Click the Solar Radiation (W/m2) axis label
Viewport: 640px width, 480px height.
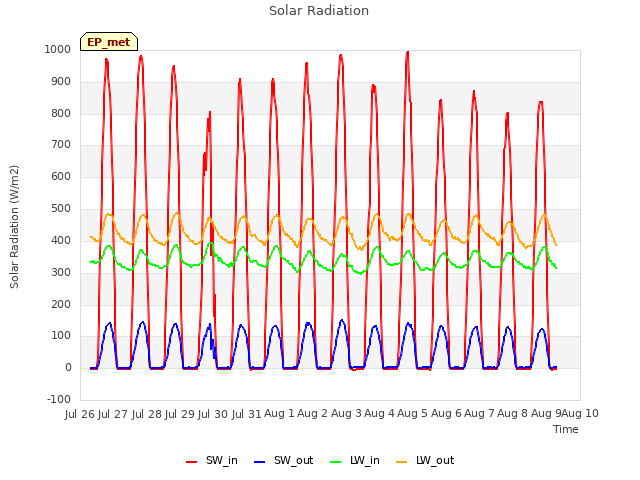click(x=14, y=227)
